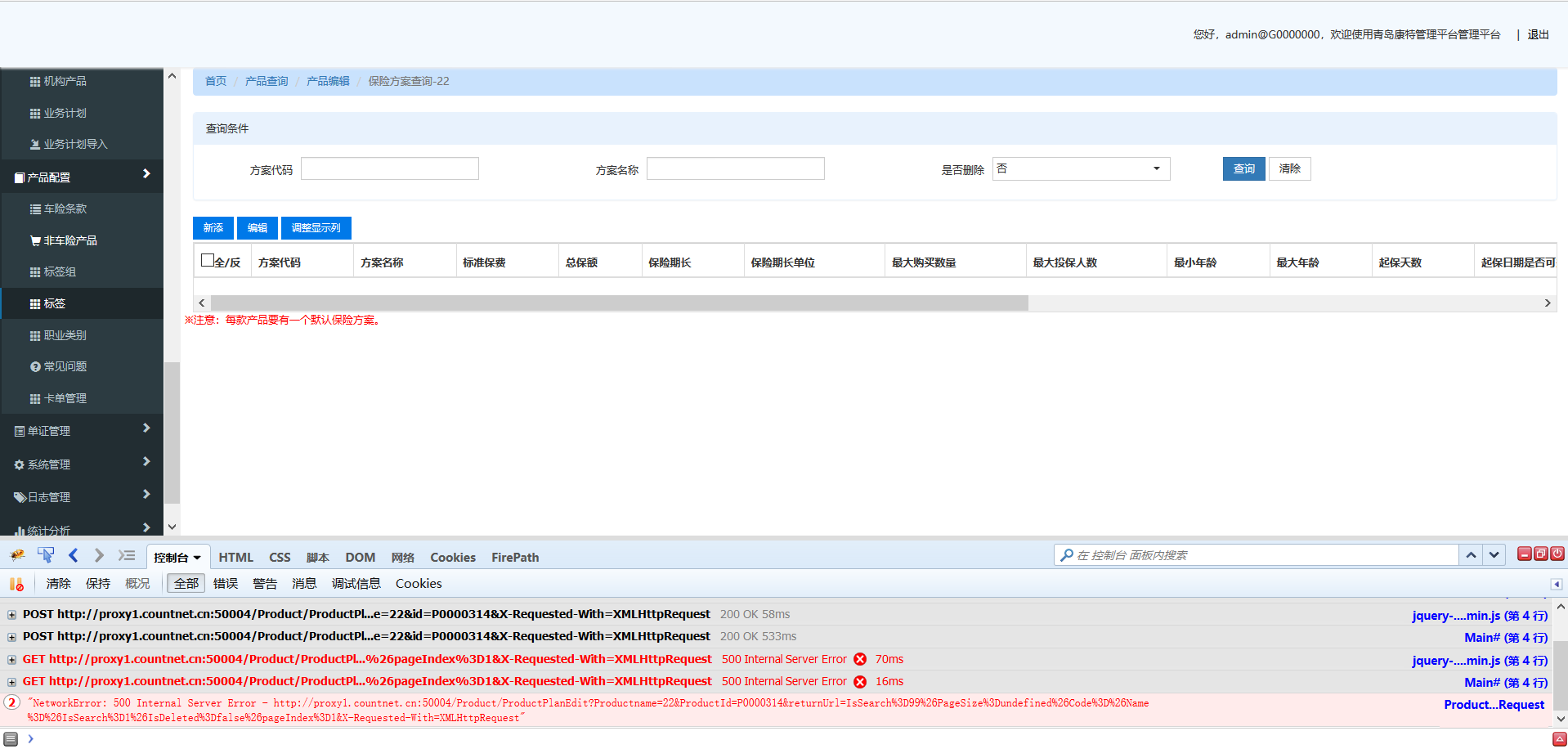Click the 调整显示列 button
The height and width of the screenshot is (749, 1568).
[x=316, y=228]
